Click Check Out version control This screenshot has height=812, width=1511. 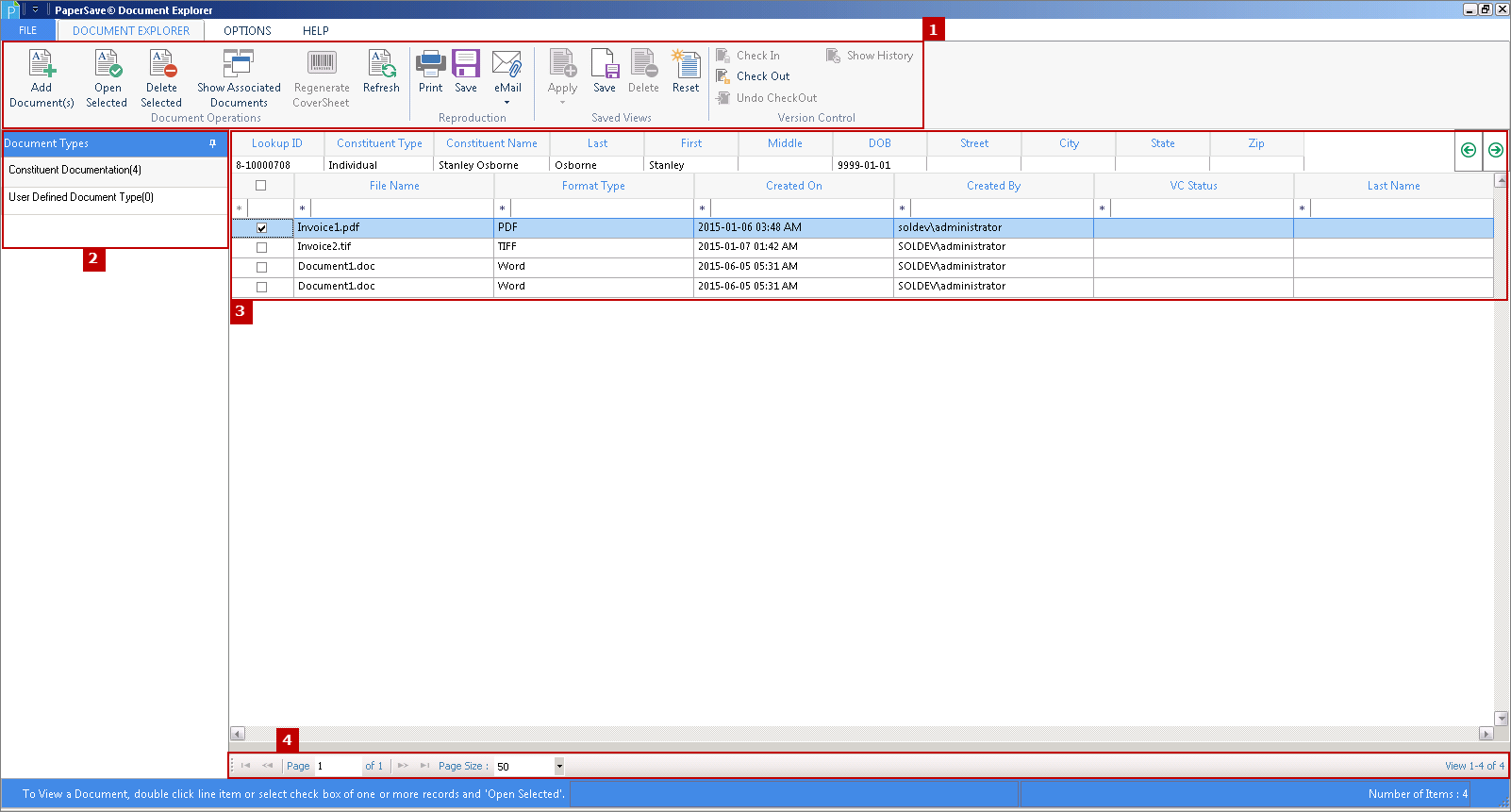coord(753,76)
